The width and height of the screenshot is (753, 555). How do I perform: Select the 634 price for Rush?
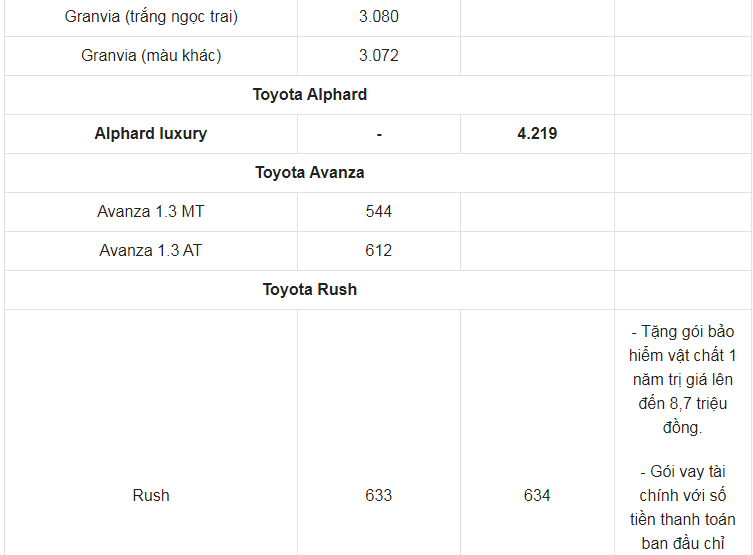coord(537,495)
